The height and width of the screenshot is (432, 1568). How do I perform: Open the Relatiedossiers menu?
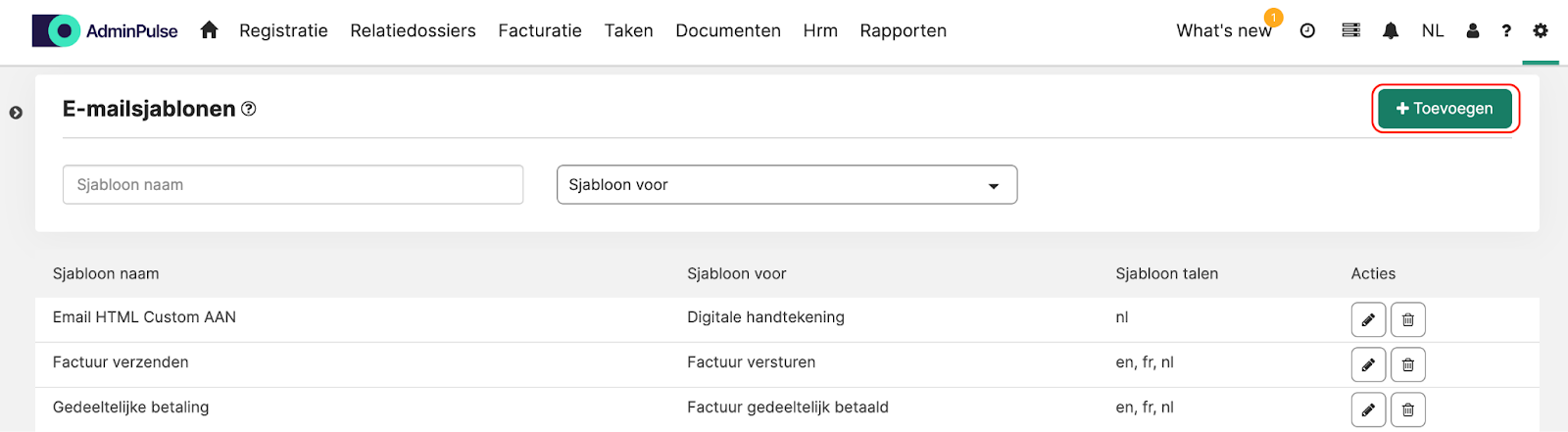(x=413, y=30)
